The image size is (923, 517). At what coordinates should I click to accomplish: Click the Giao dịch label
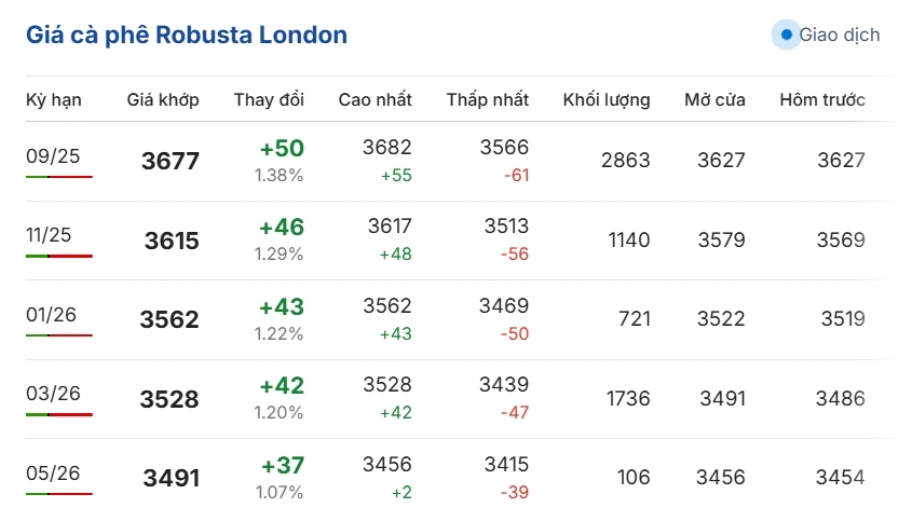839,35
